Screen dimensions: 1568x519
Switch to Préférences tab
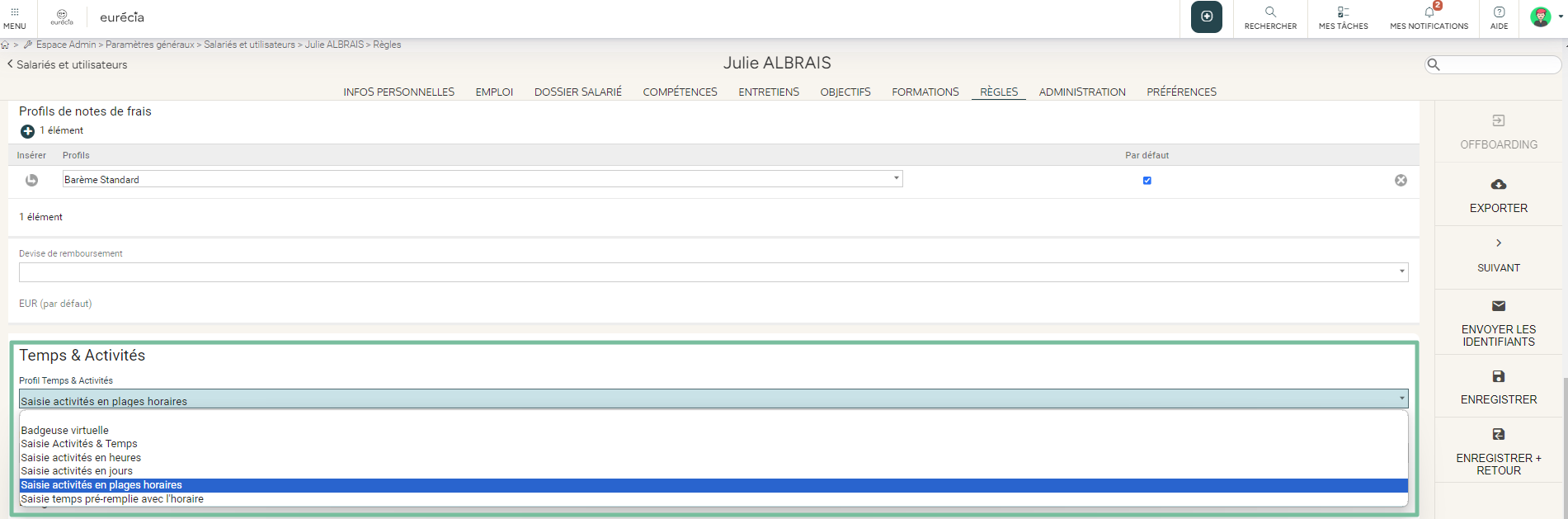[x=1181, y=92]
